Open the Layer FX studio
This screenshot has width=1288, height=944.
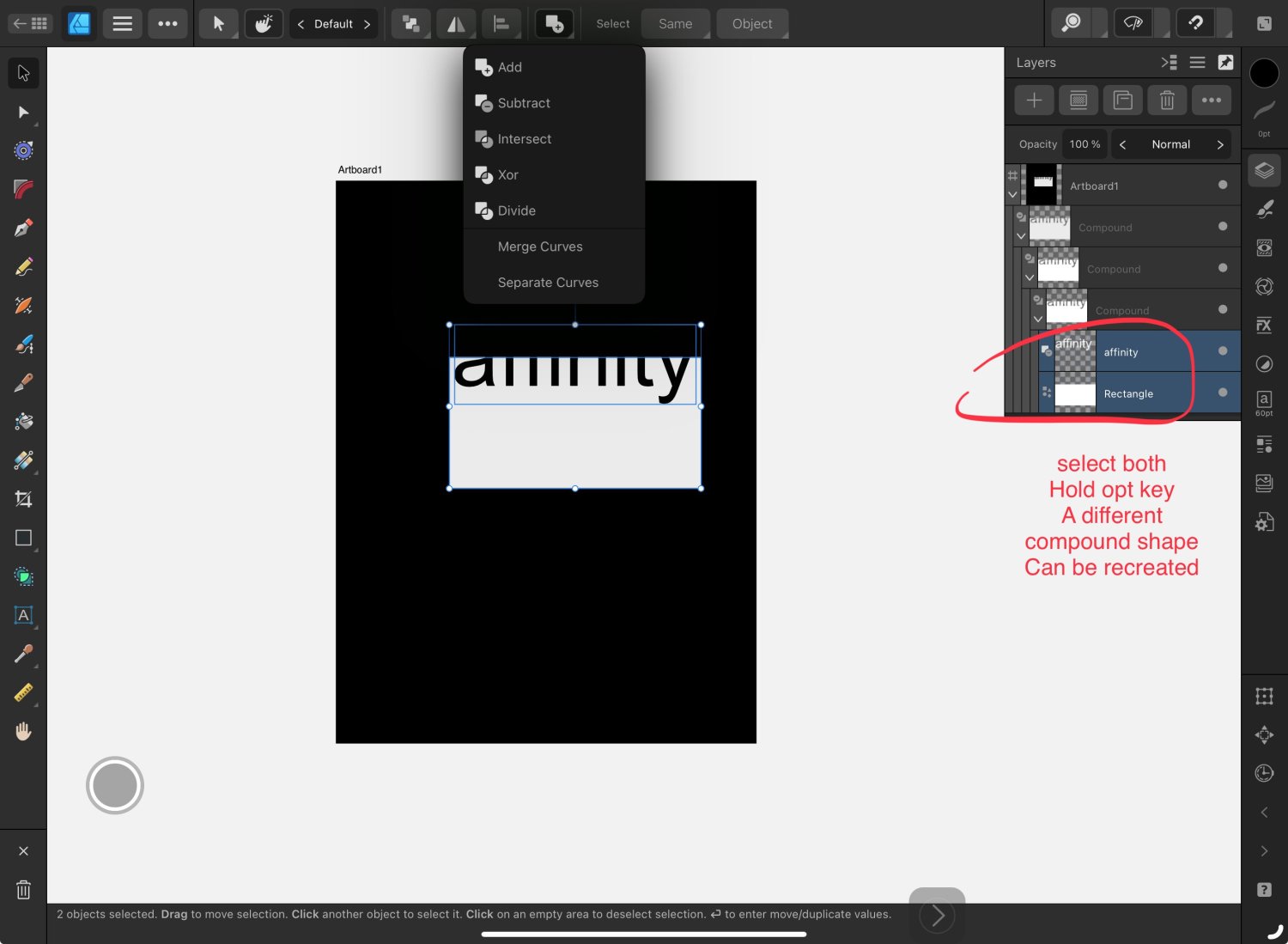pos(1264,325)
